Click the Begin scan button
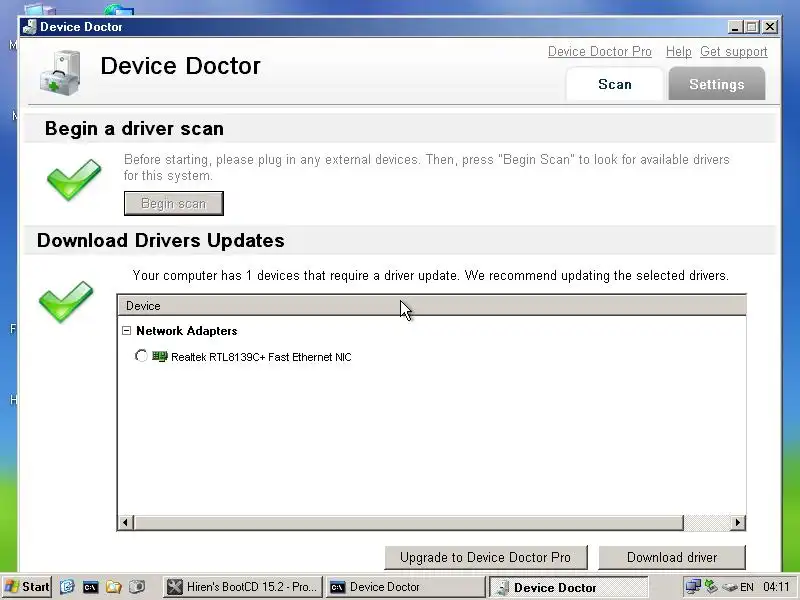This screenshot has width=800, height=600. (173, 204)
